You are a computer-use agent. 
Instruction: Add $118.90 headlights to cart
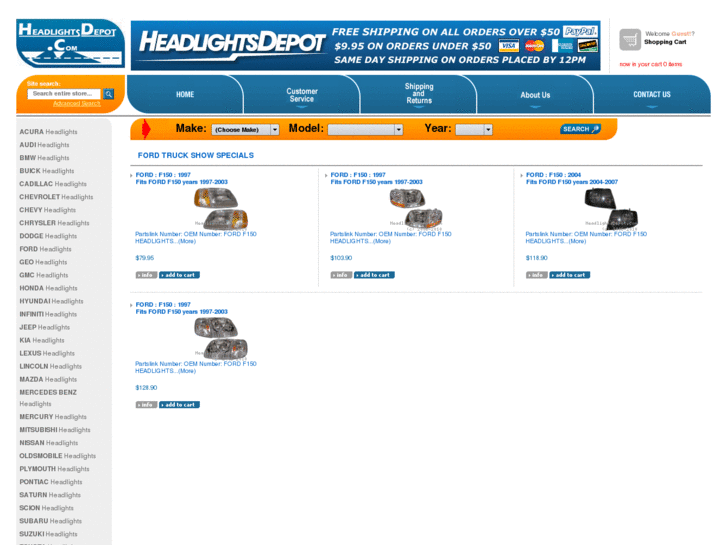coord(570,275)
